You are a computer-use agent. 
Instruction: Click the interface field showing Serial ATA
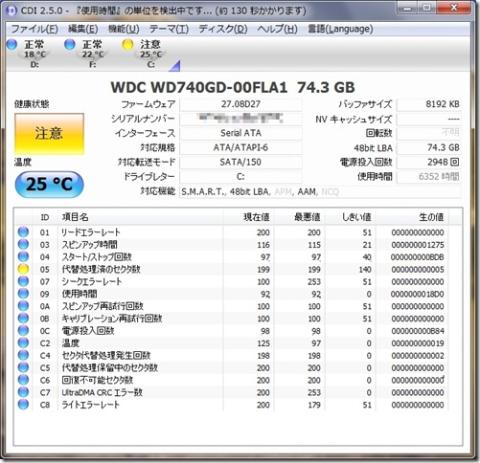pyautogui.click(x=241, y=133)
